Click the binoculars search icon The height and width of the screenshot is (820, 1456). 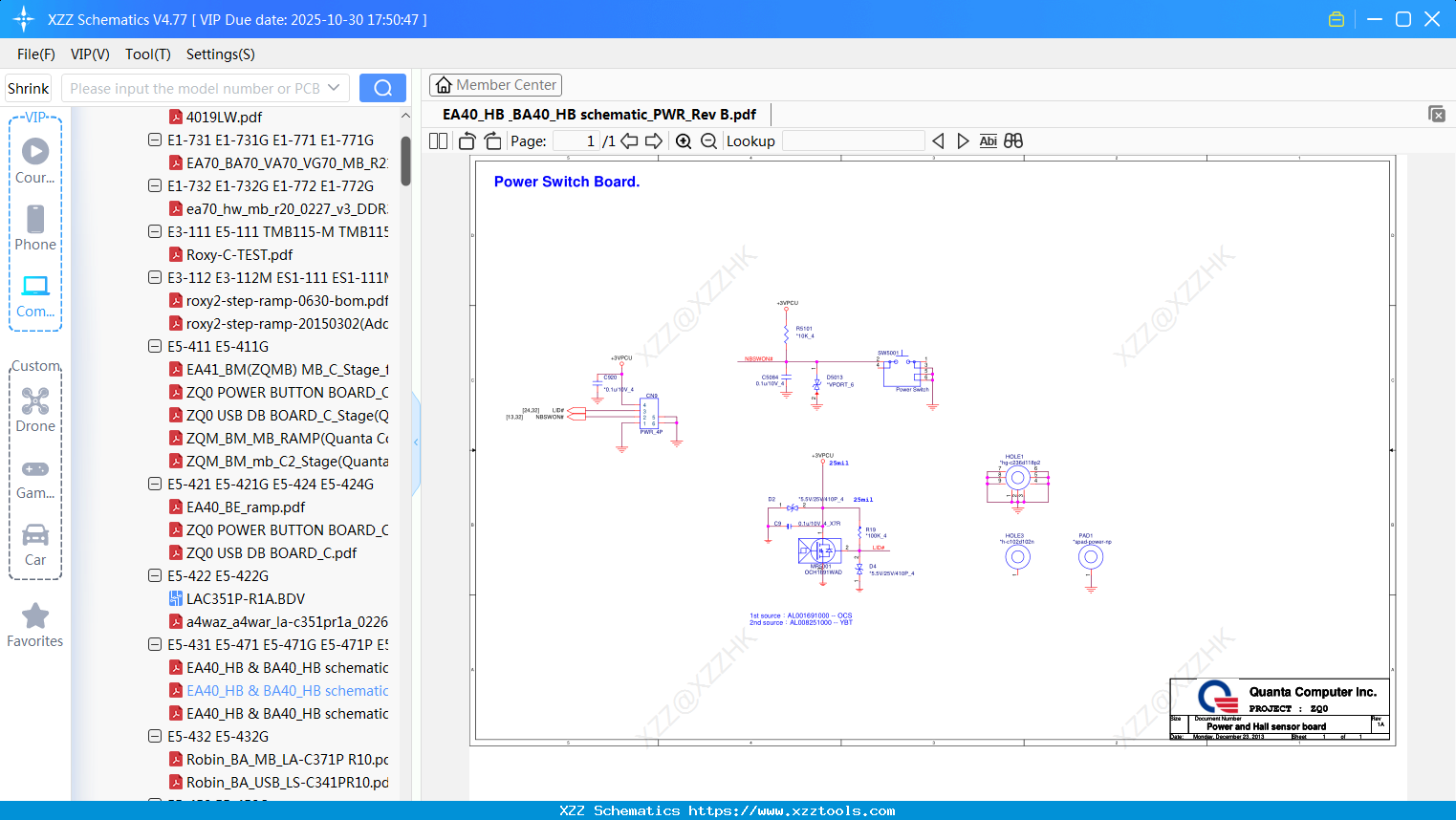click(1013, 141)
